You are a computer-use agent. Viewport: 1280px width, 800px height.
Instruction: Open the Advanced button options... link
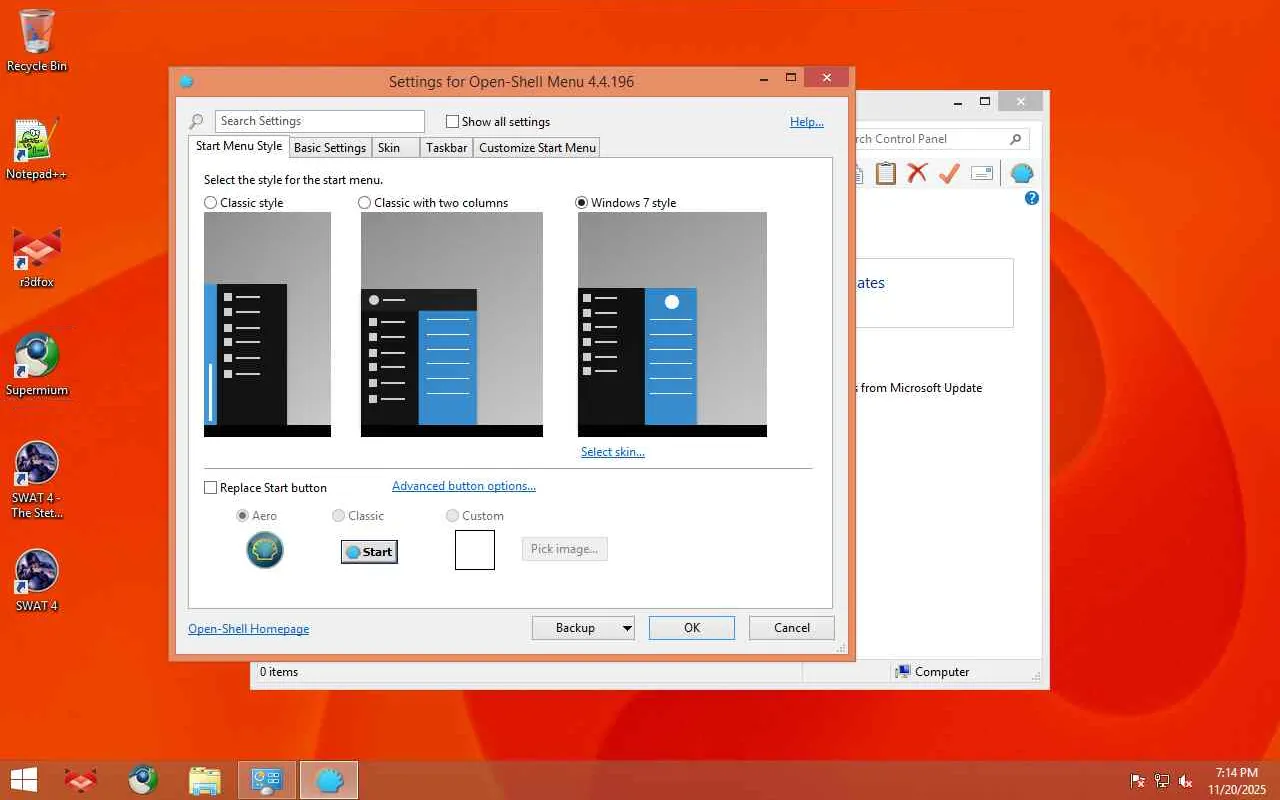(x=464, y=486)
